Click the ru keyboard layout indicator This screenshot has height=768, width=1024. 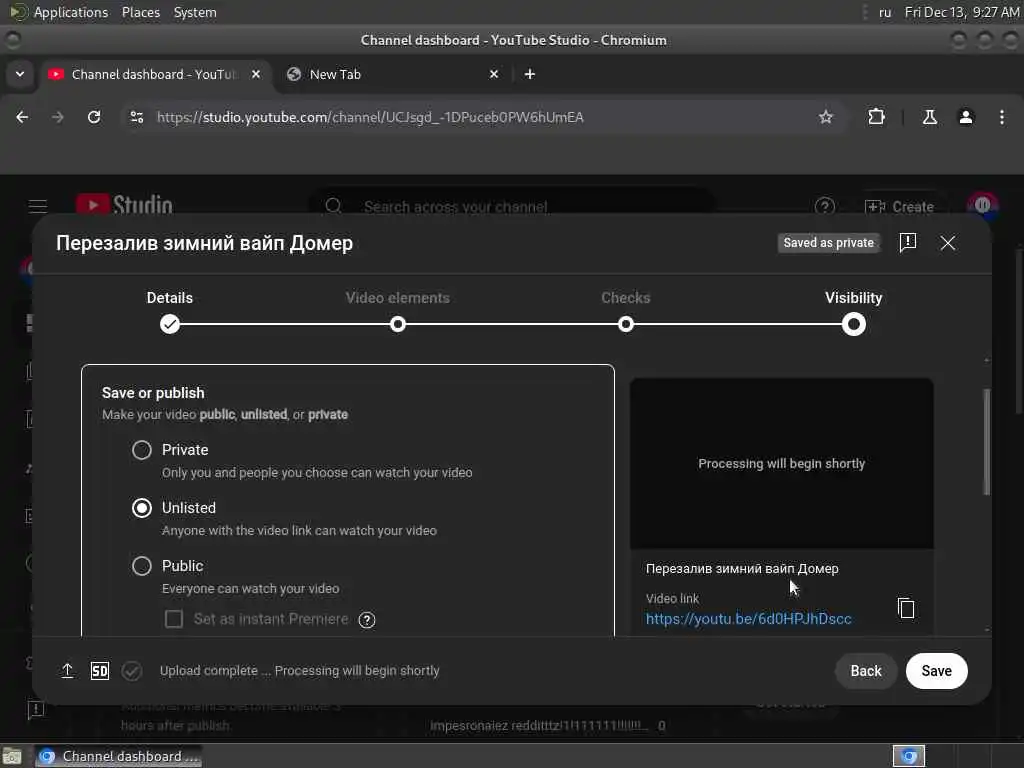click(885, 12)
